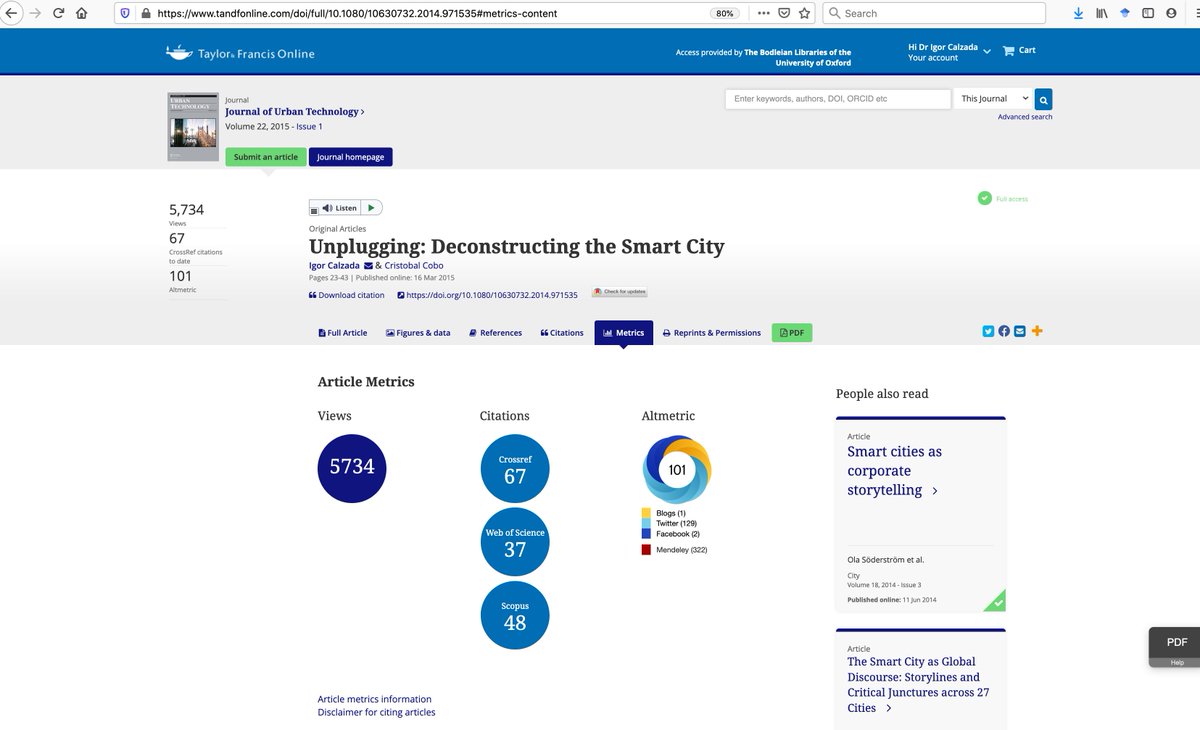This screenshot has height=730, width=1200.
Task: Click the yellow Blogs legend swatch
Action: coord(647,513)
